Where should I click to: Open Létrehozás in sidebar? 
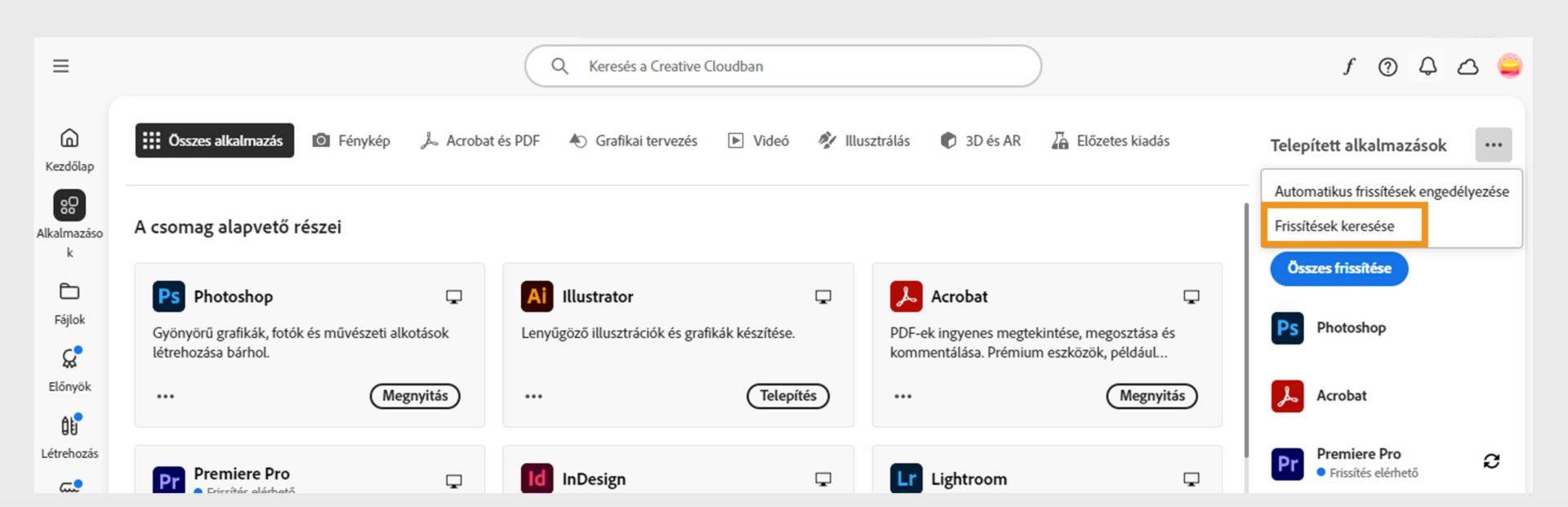[69, 437]
